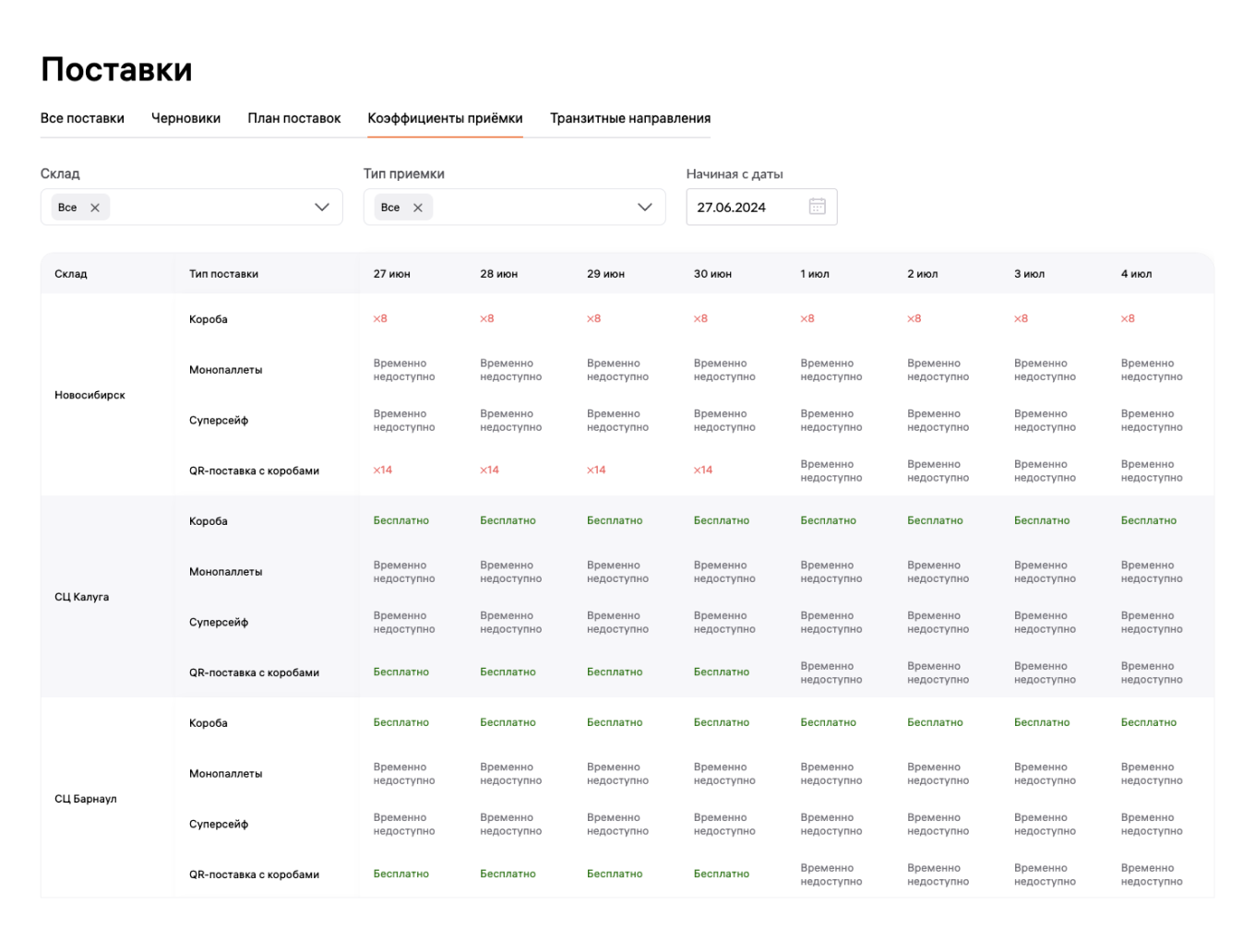Select the Коэффициенты приёмки tab
Image resolution: width=1255 pixels, height=952 pixels.
(445, 118)
